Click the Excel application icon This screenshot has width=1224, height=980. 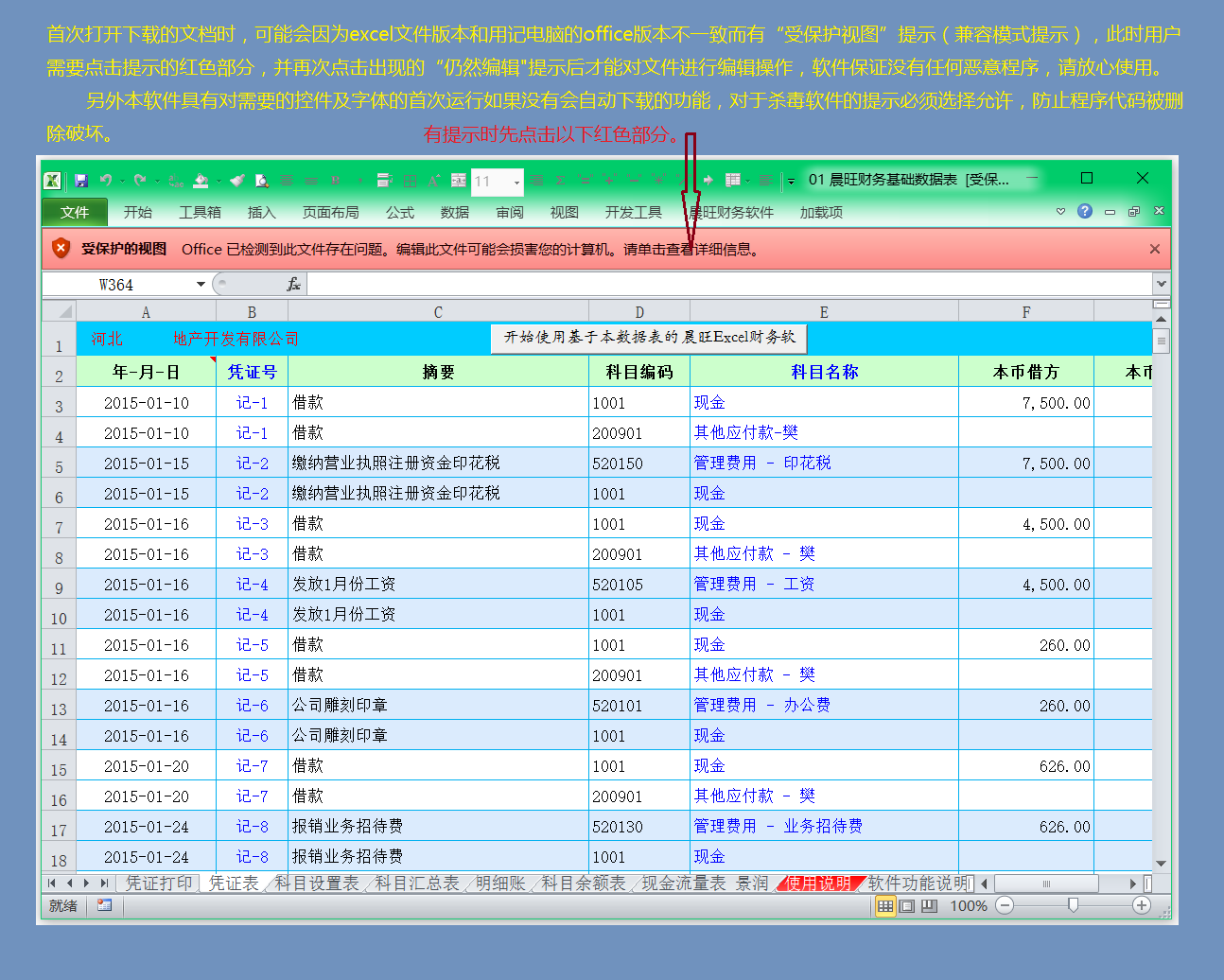pos(53,180)
